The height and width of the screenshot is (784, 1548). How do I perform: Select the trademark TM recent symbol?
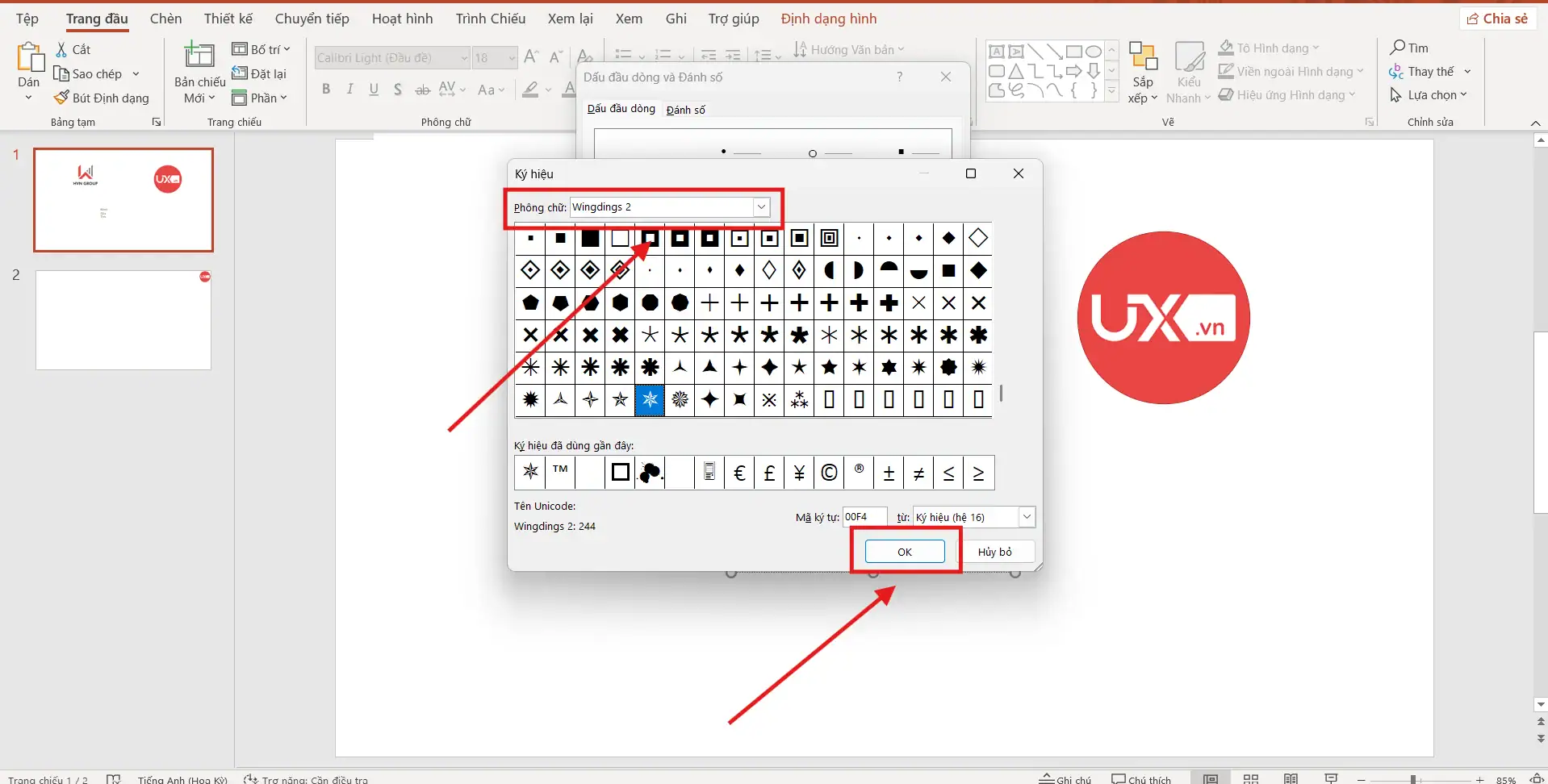[560, 473]
